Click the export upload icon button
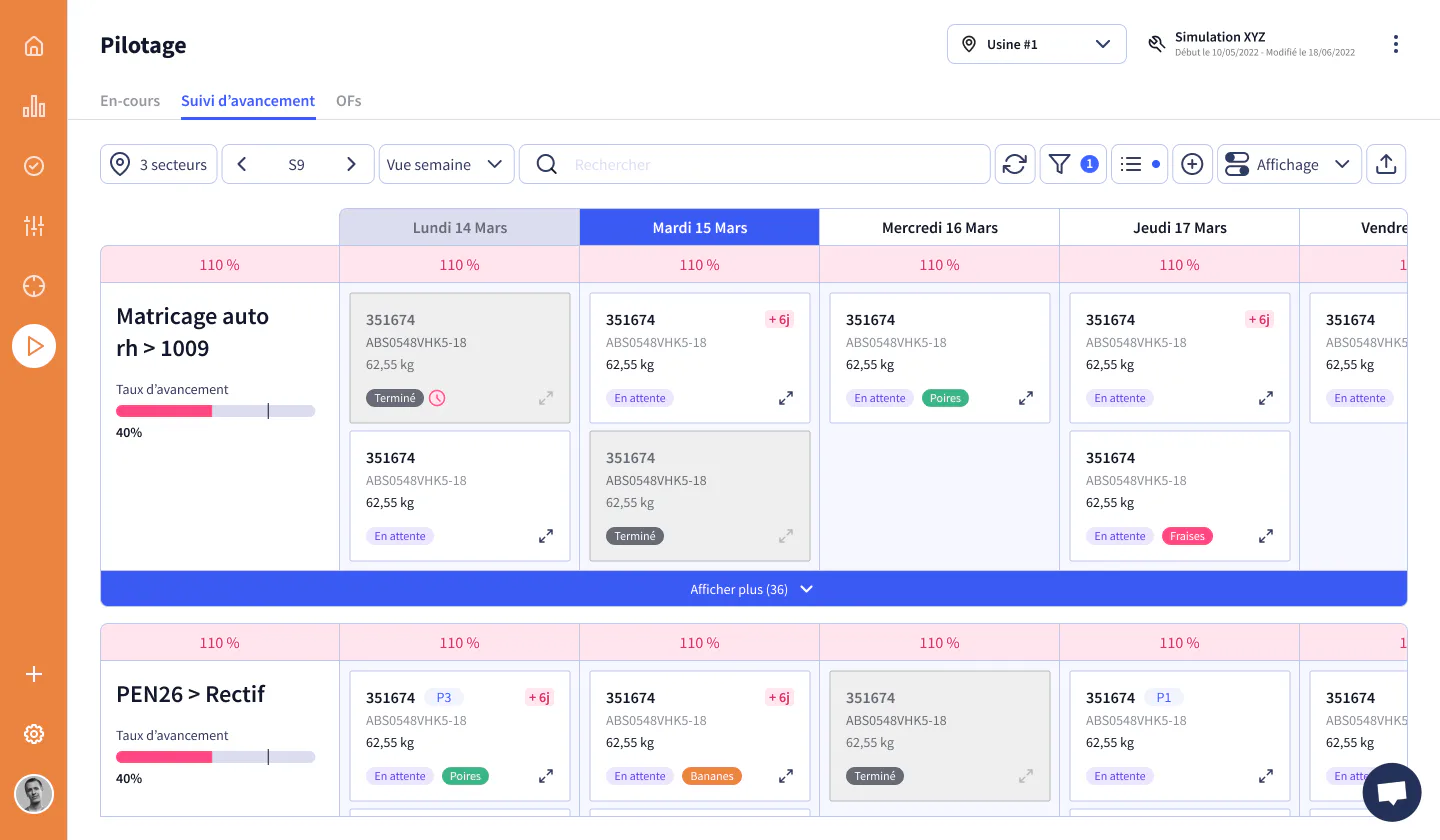Viewport: 1440px width, 840px height. (1386, 164)
